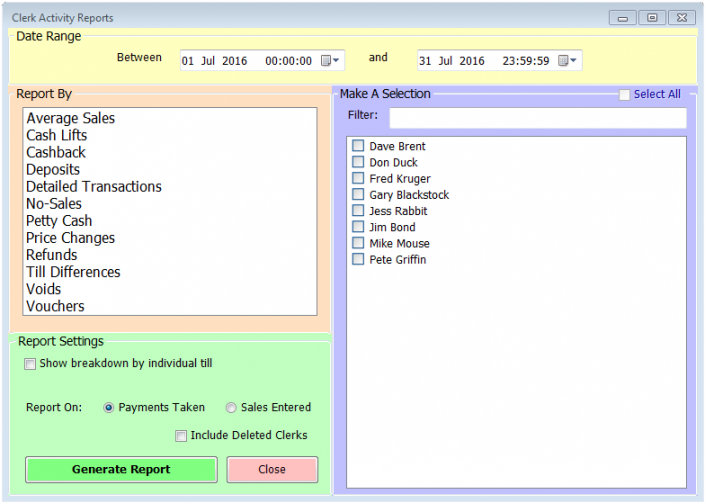Tick the Gary Blackstock checkbox
The image size is (705, 503).
coord(358,194)
